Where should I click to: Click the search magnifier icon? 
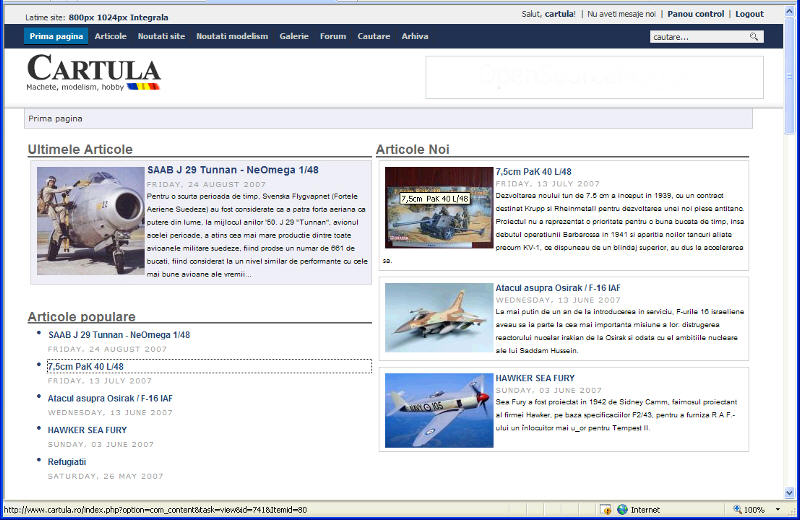pyautogui.click(x=754, y=36)
